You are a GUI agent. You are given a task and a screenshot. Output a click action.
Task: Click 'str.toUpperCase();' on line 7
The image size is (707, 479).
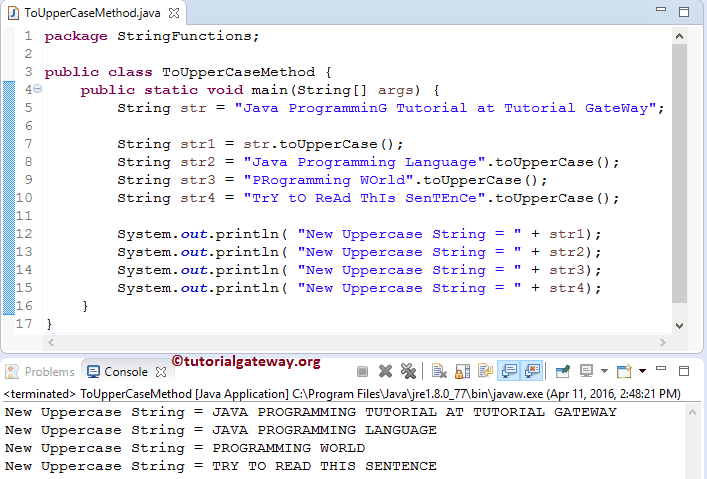(323, 144)
